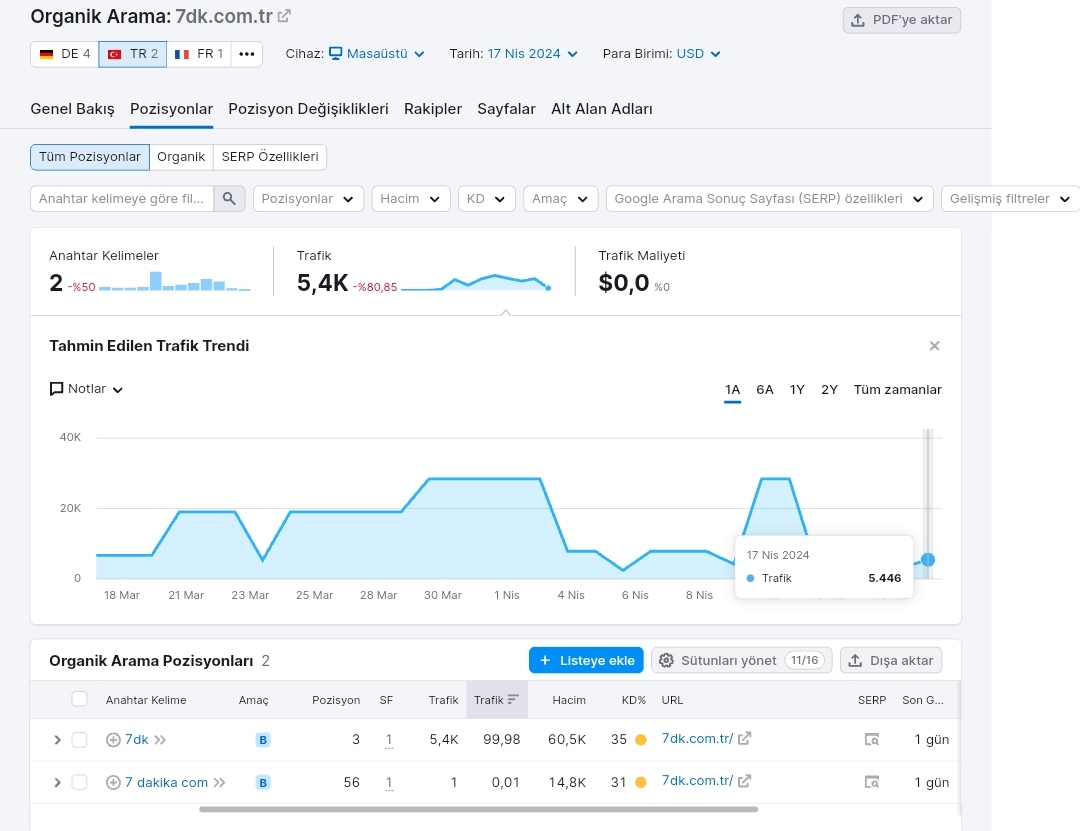Image resolution: width=1080 pixels, height=831 pixels.
Task: Switch to Organik filter
Action: click(181, 157)
